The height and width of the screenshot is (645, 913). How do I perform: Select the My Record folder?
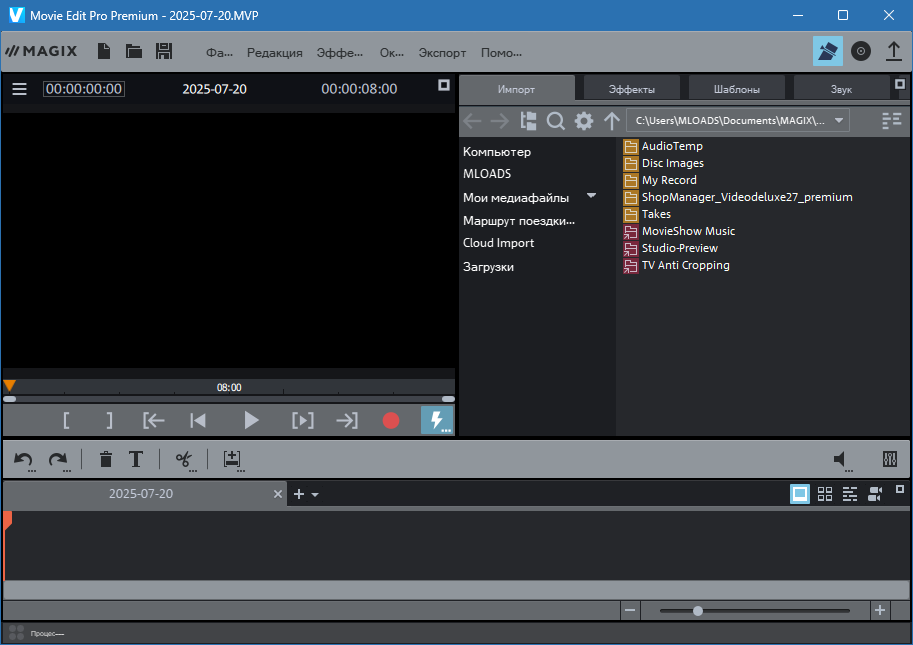(660, 180)
